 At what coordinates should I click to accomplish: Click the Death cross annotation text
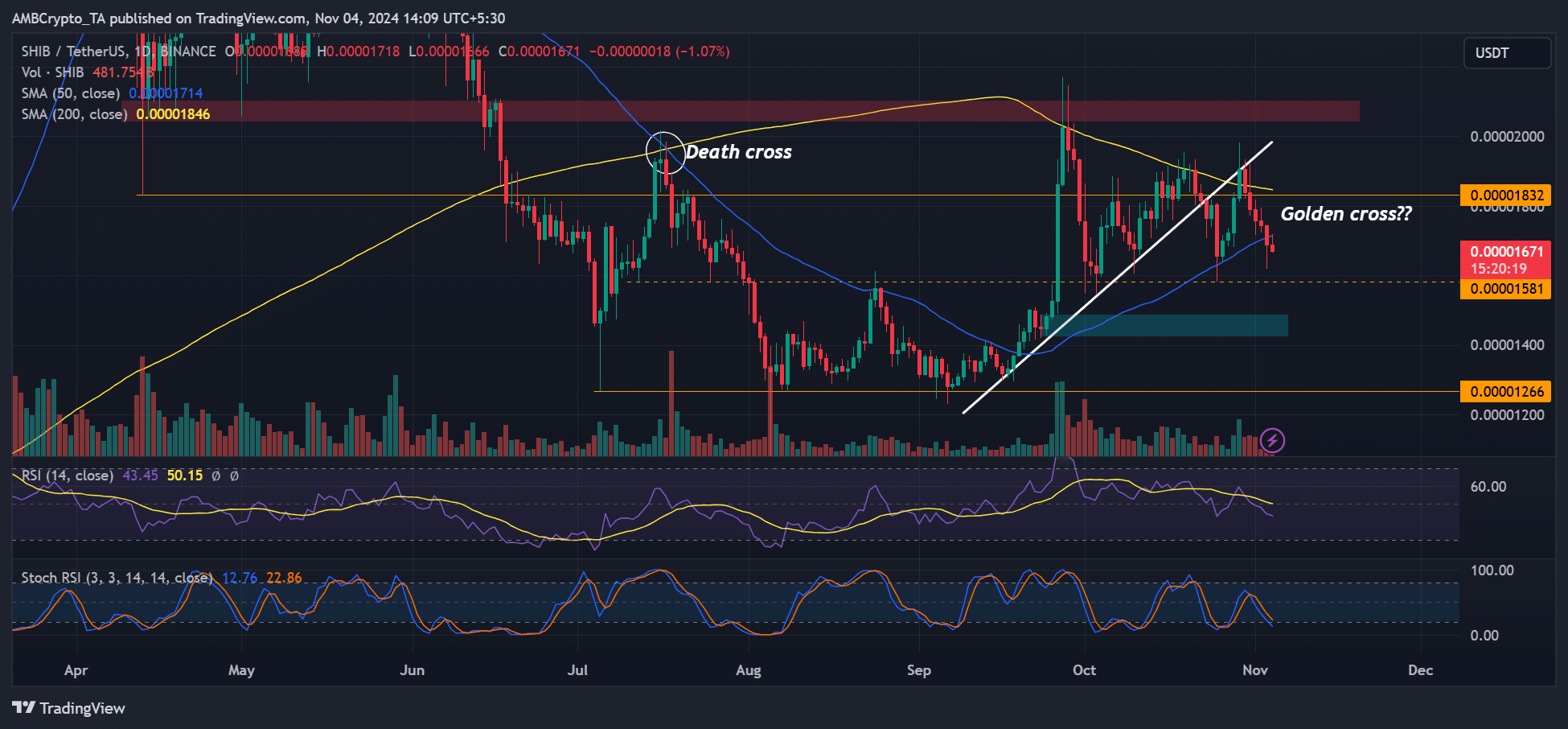(x=738, y=152)
